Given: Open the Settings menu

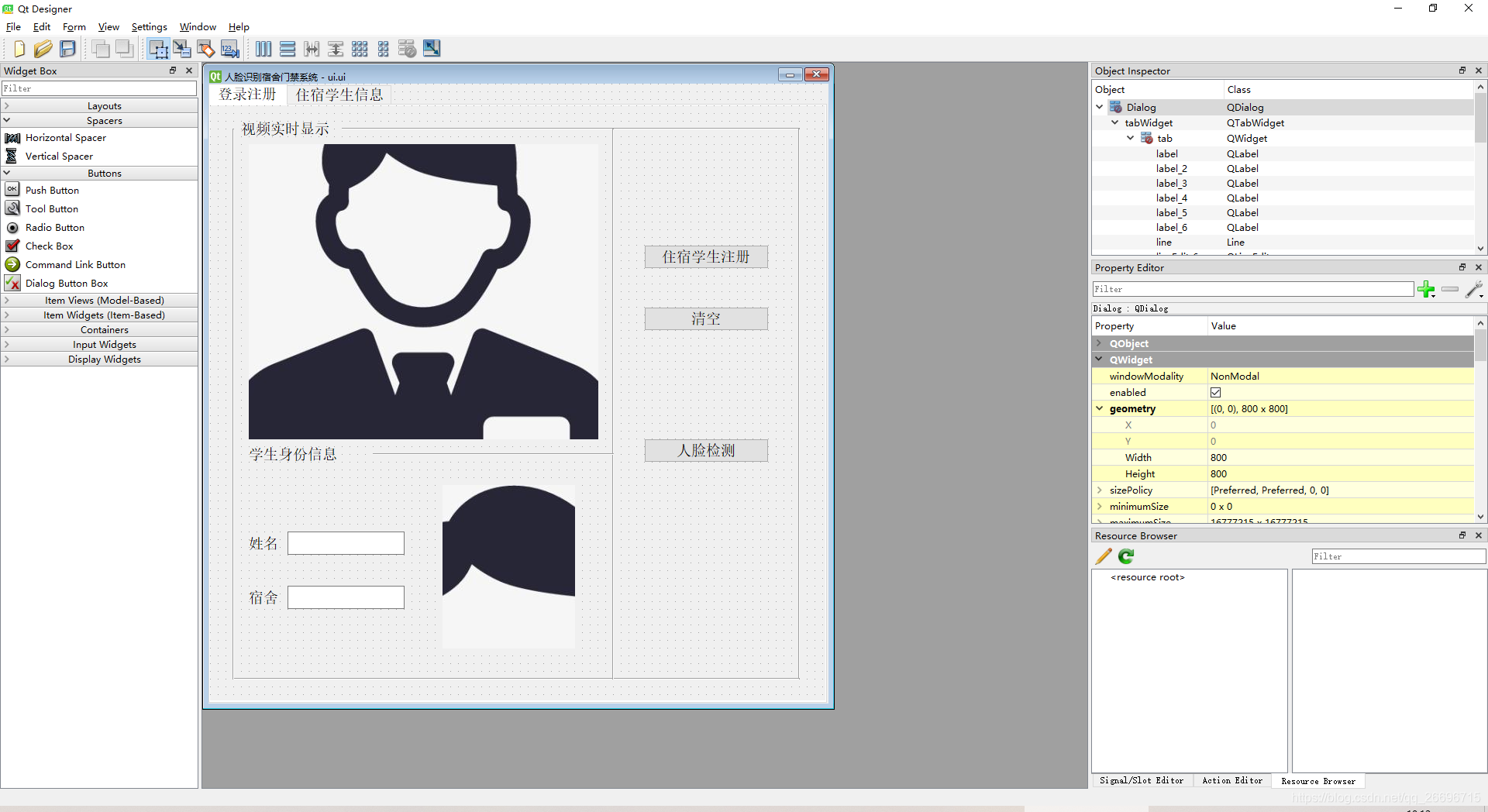Looking at the screenshot, I should pyautogui.click(x=149, y=26).
